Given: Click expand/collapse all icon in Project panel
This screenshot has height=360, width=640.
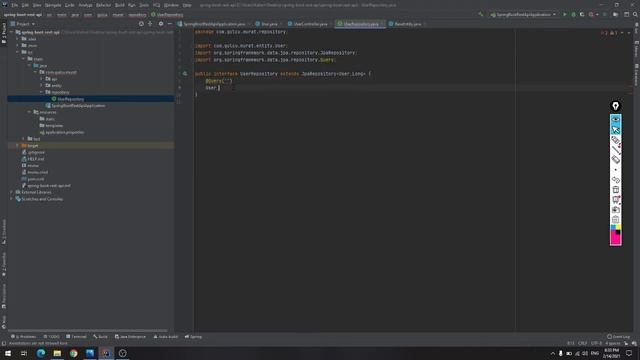Looking at the screenshot, I should coord(150,24).
